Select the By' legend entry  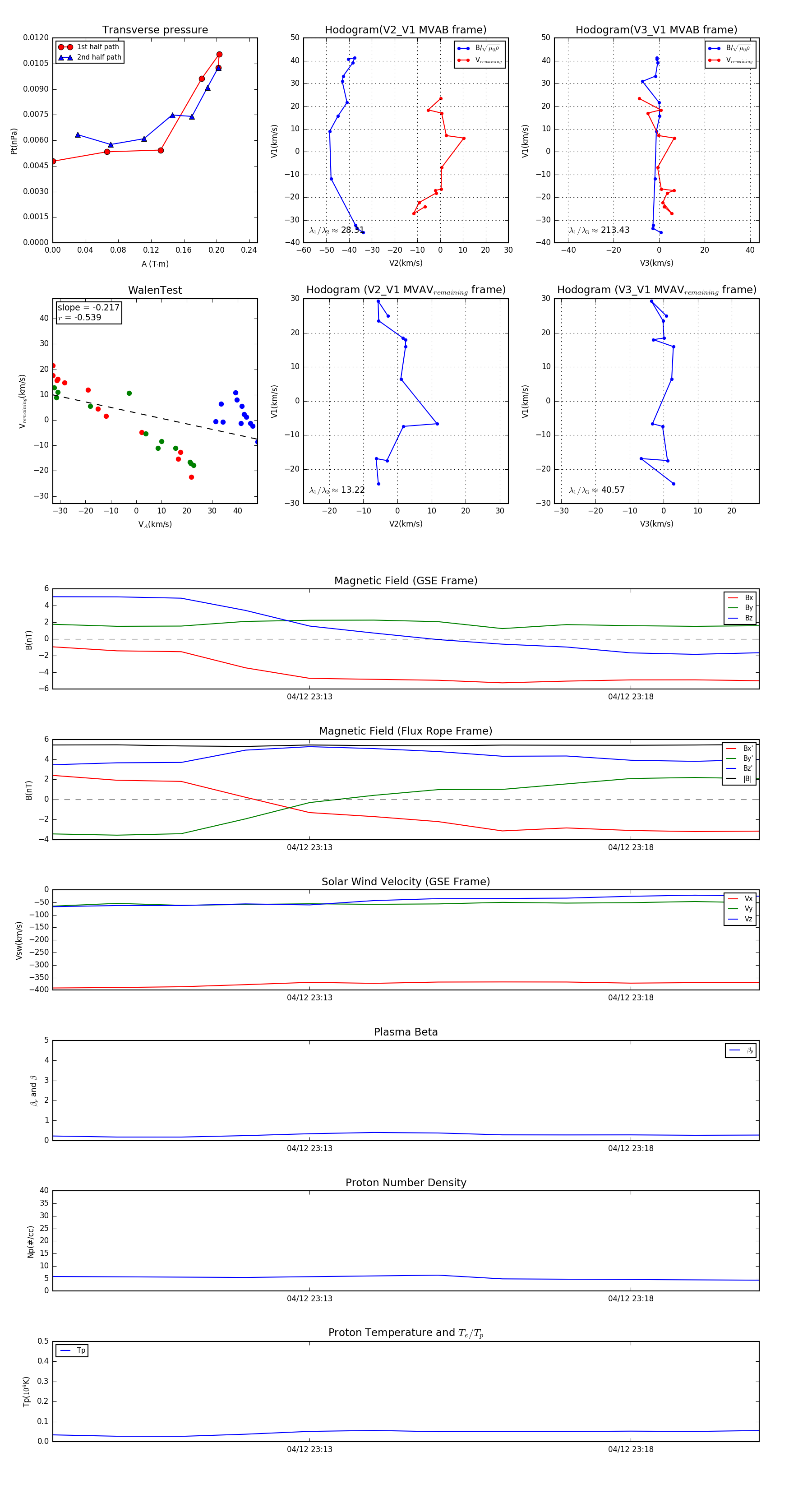coord(740,758)
